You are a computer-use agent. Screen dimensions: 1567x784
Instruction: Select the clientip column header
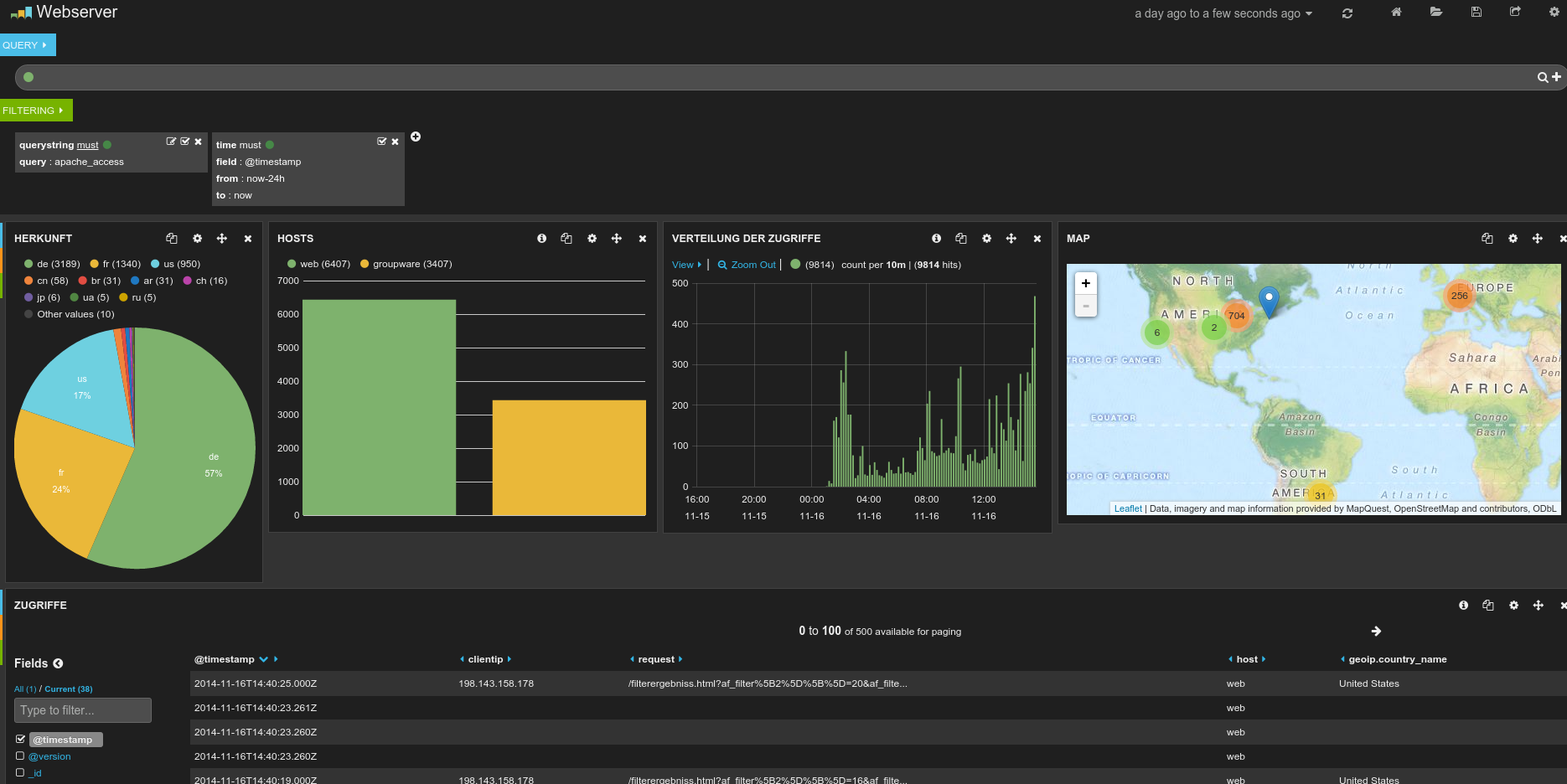(485, 659)
